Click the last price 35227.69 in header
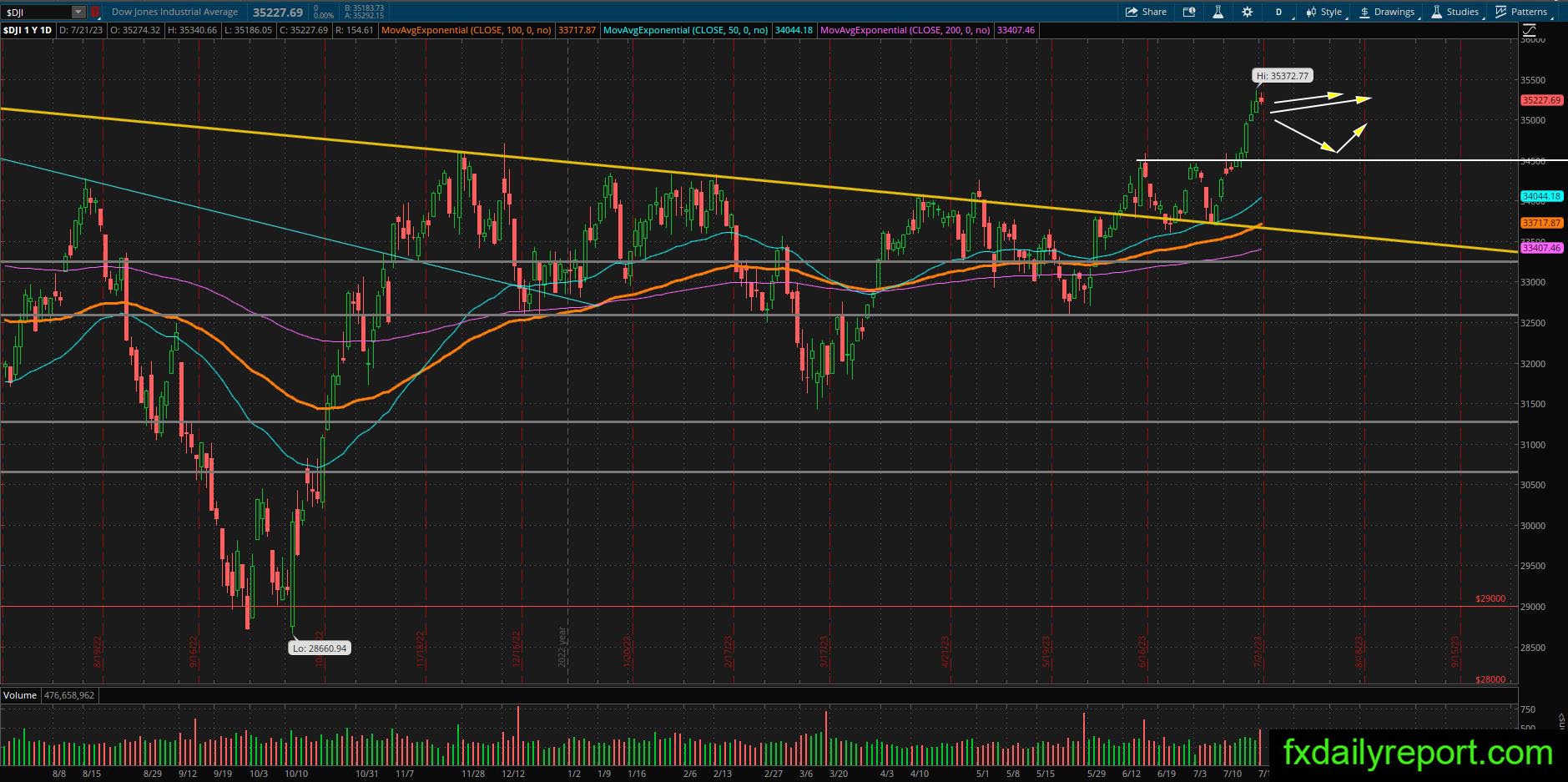The image size is (1568, 782). (x=278, y=13)
